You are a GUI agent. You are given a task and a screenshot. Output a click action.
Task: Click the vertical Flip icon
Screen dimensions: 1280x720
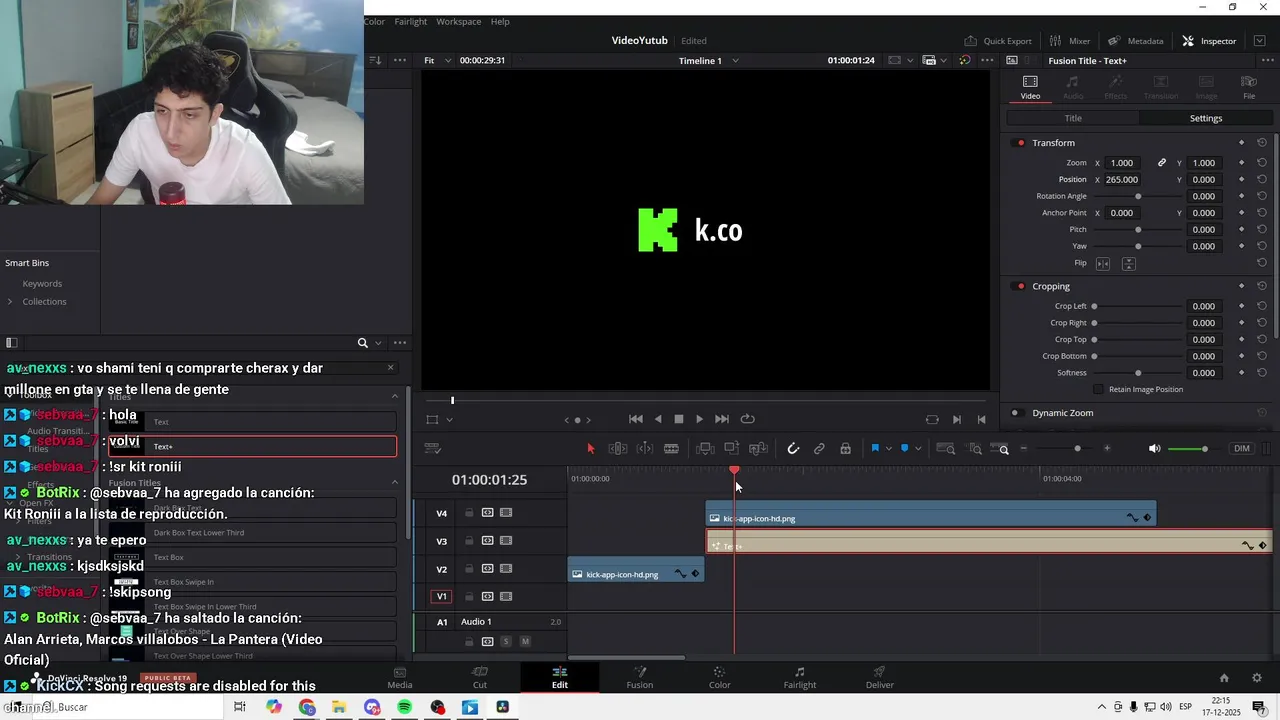1129,263
